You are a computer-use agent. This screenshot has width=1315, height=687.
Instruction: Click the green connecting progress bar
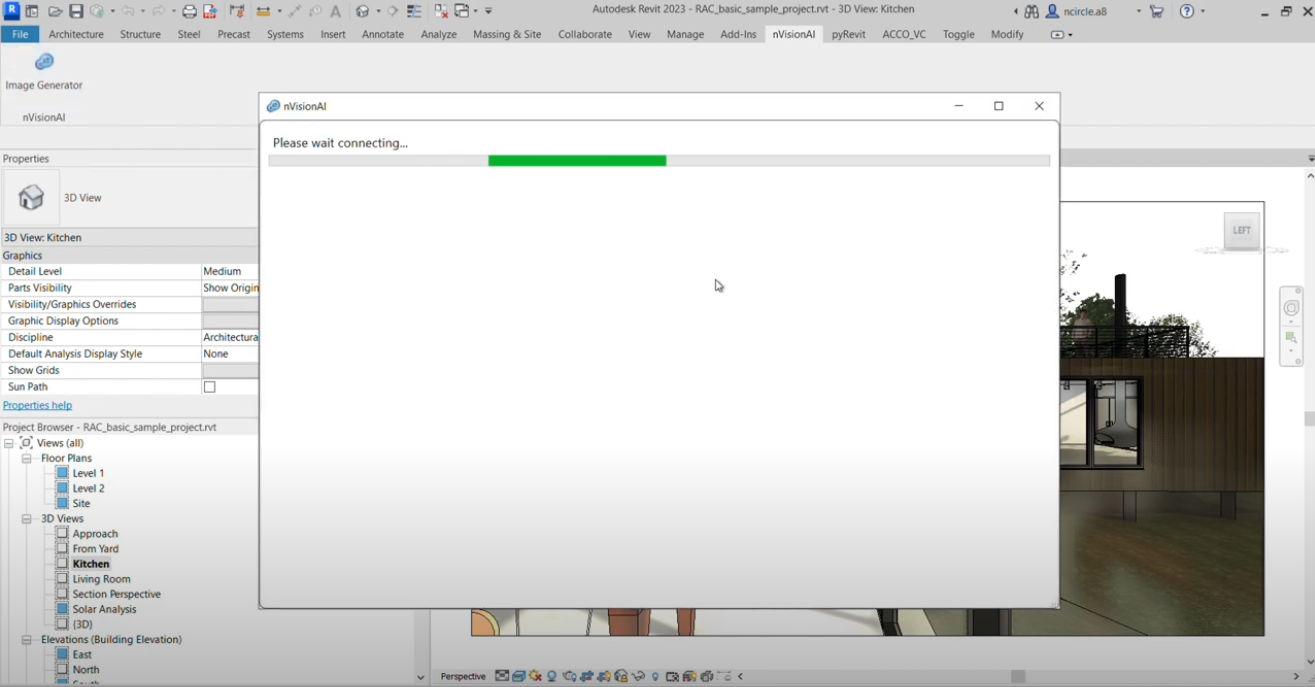[x=577, y=161]
